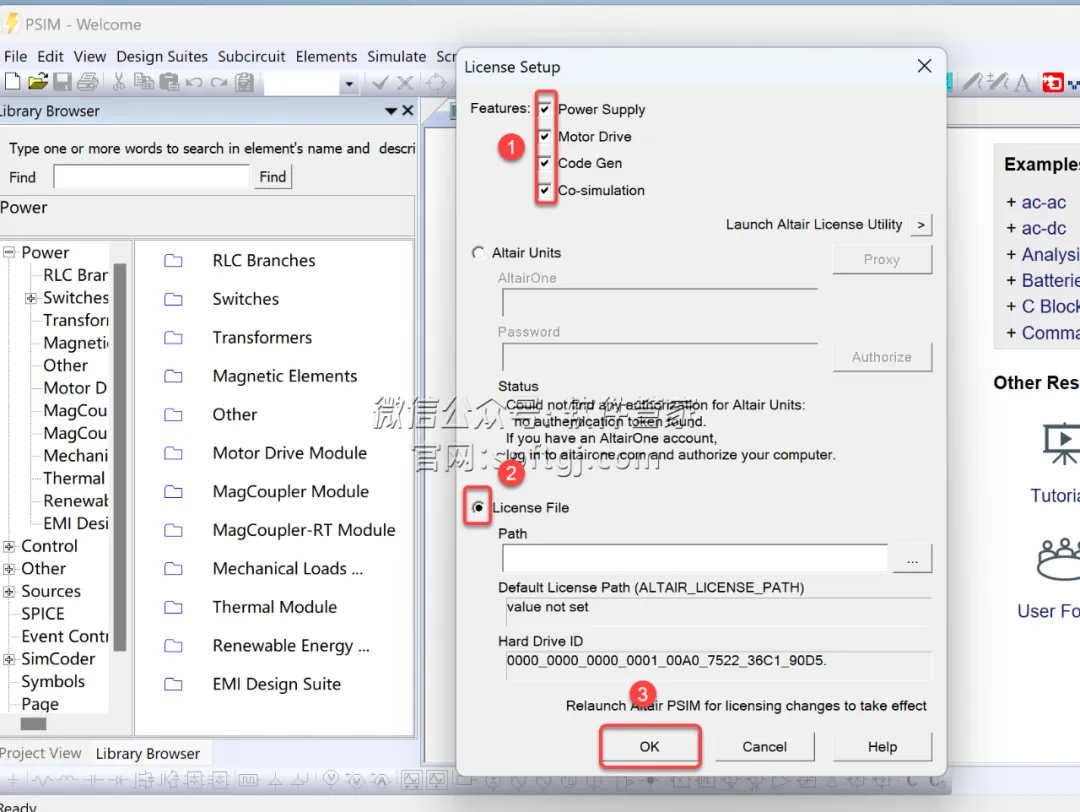Select the square-wave source element icon
The image size is (1080, 812).
click(x=249, y=780)
